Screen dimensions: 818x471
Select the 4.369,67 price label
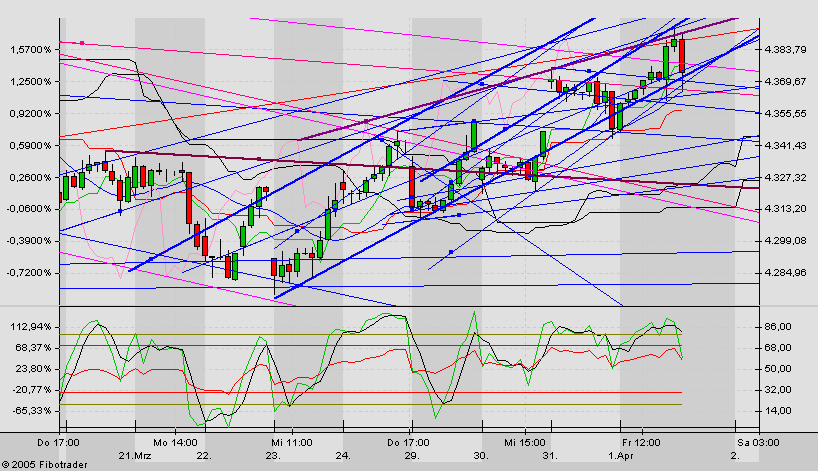[785, 82]
